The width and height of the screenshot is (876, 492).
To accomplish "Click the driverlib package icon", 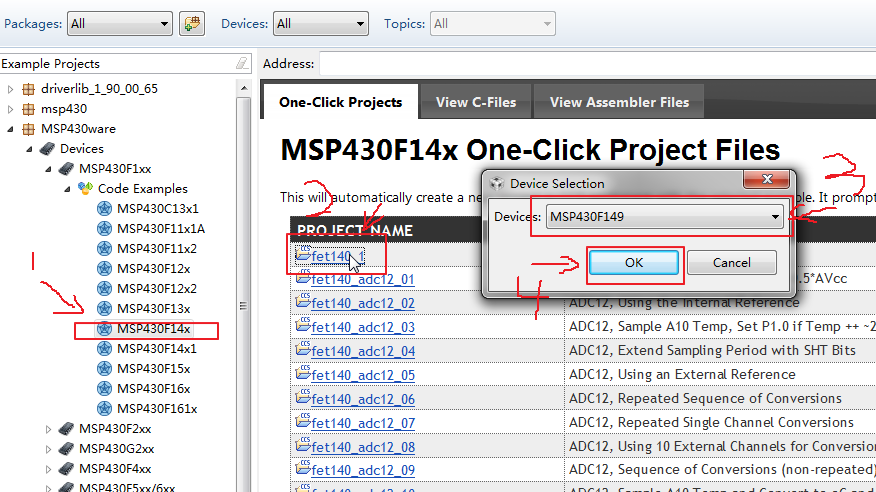I will 28,89.
